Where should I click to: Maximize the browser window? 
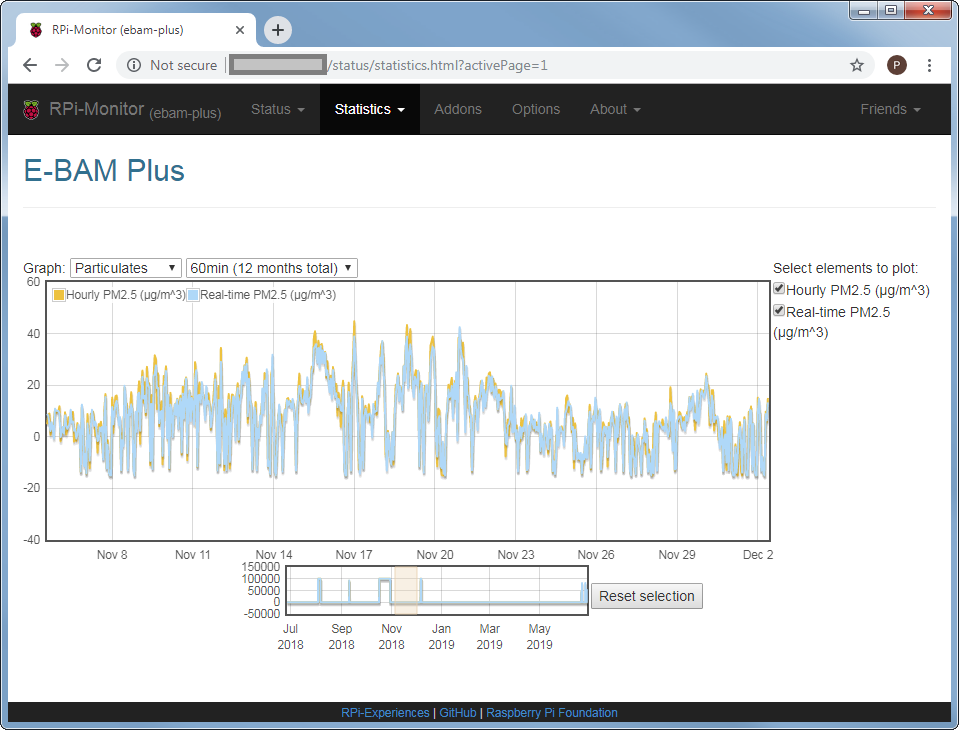point(890,10)
